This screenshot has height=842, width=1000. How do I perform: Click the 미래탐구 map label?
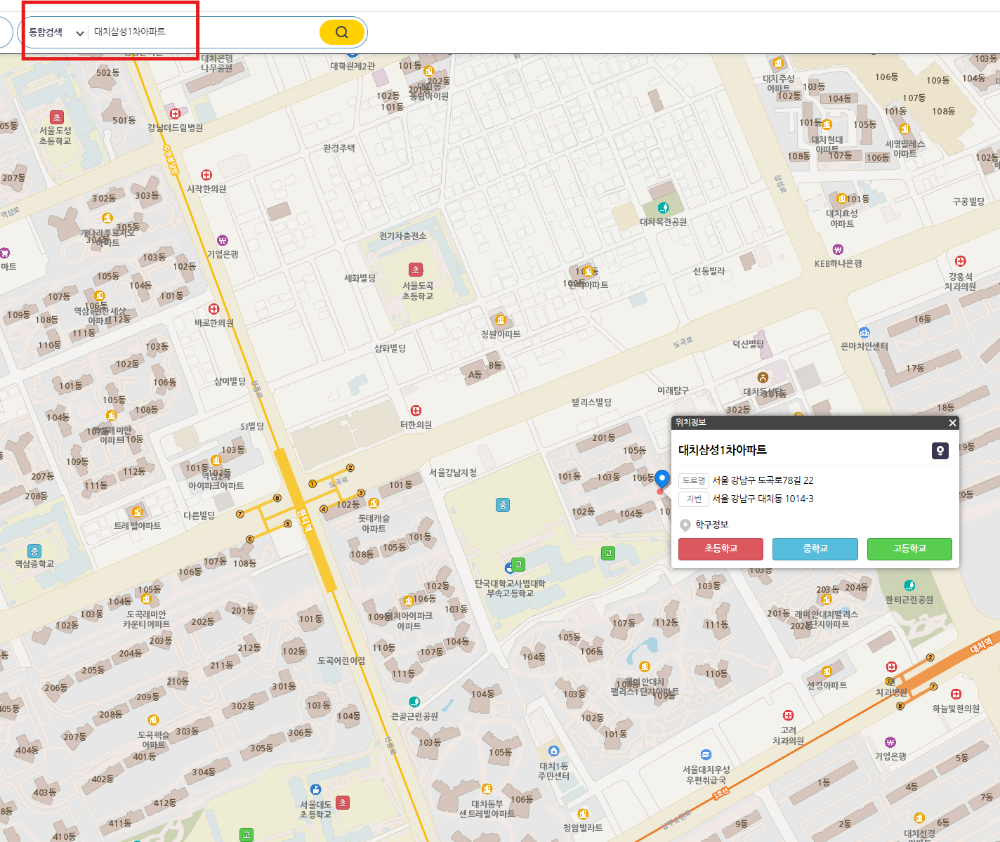(673, 390)
